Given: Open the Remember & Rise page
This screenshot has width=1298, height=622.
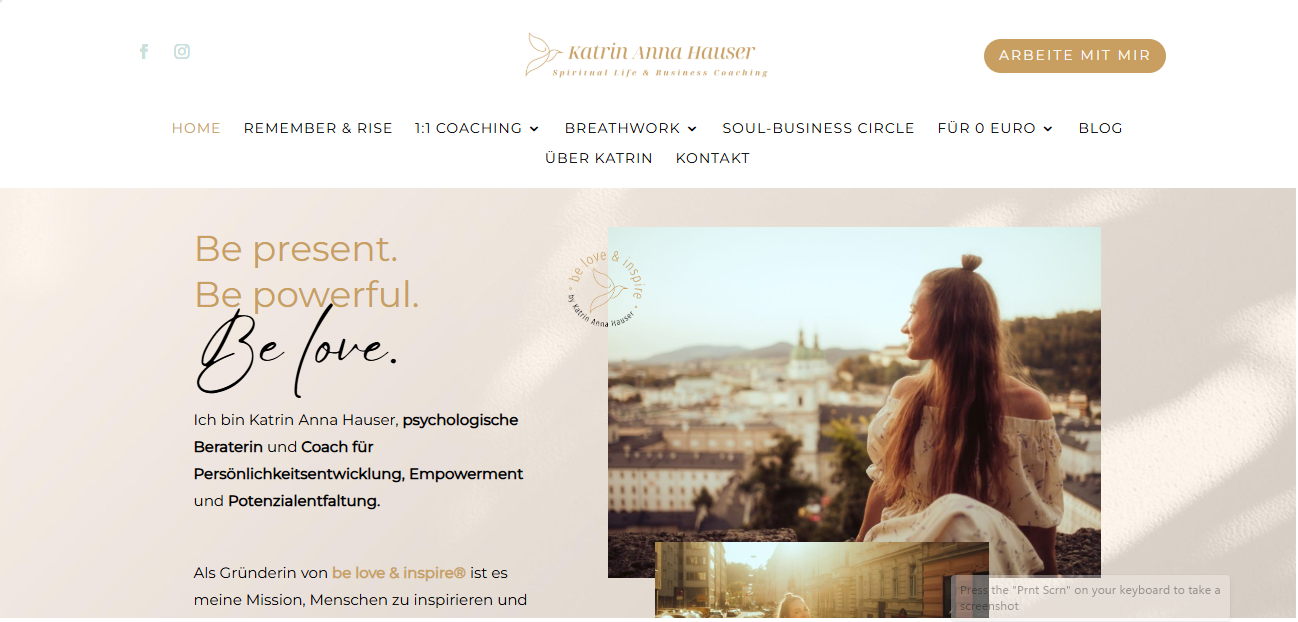Looking at the screenshot, I should click(x=318, y=128).
